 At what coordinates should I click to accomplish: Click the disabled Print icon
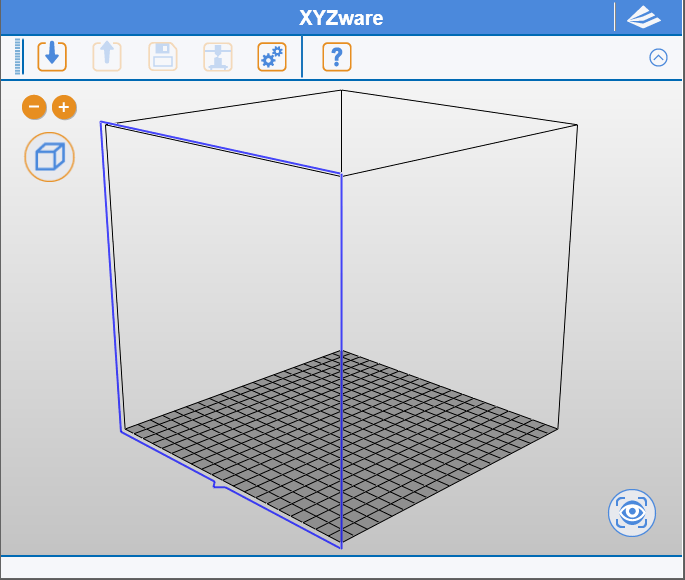coord(218,57)
